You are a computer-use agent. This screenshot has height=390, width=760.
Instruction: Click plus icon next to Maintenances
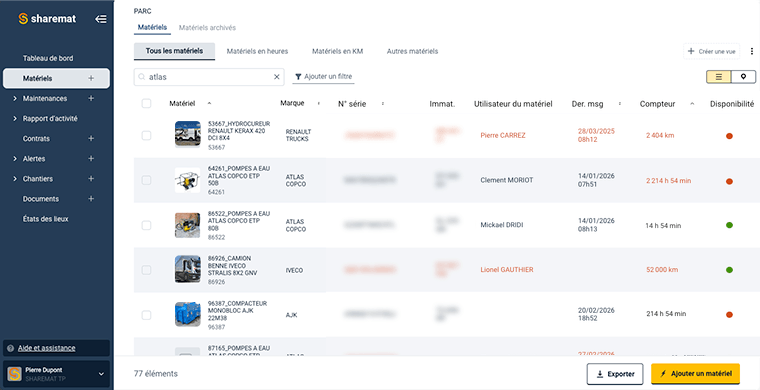(91, 98)
